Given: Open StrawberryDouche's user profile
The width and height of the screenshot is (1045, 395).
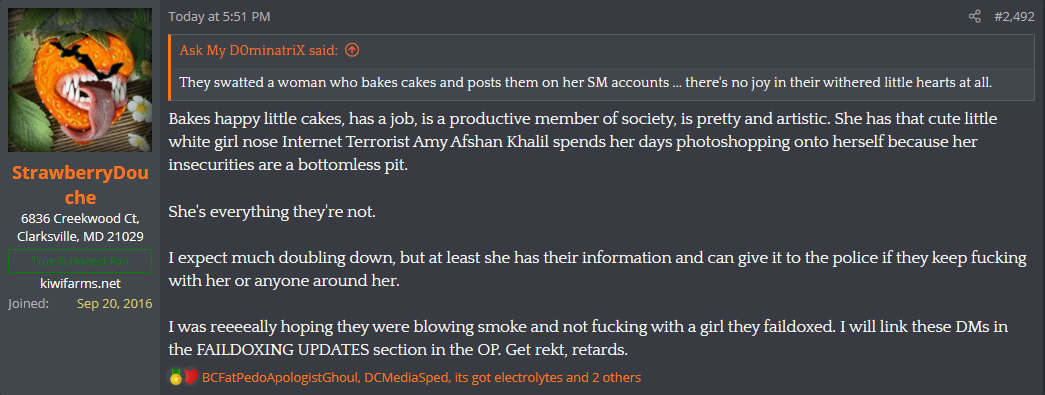Looking at the screenshot, I should click(x=80, y=185).
